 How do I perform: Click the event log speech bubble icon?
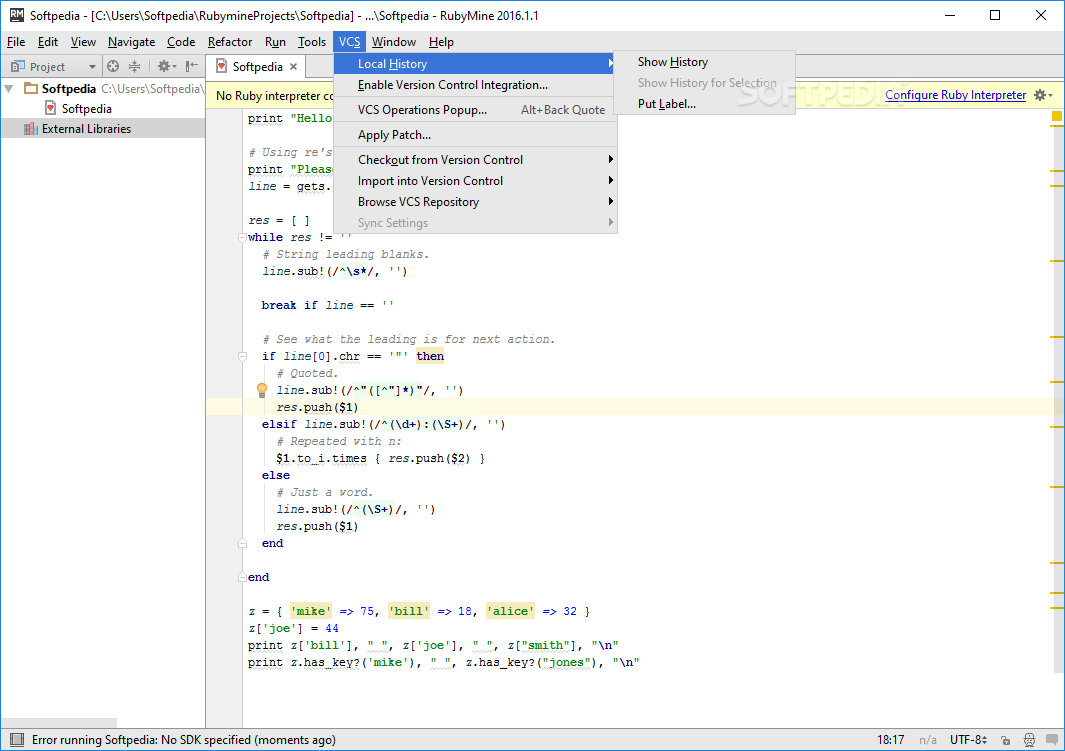[1053, 740]
